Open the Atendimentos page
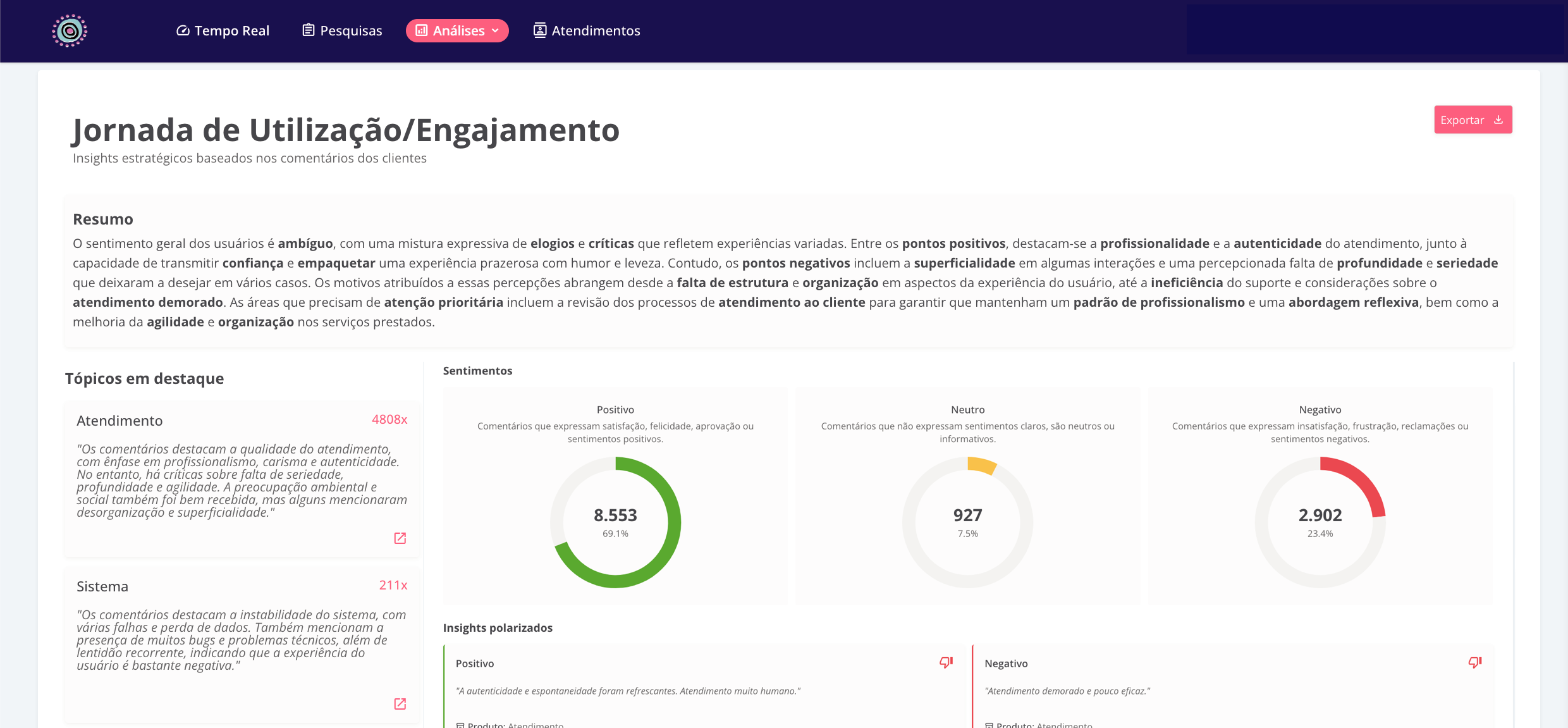Viewport: 1568px width, 728px height. [596, 30]
